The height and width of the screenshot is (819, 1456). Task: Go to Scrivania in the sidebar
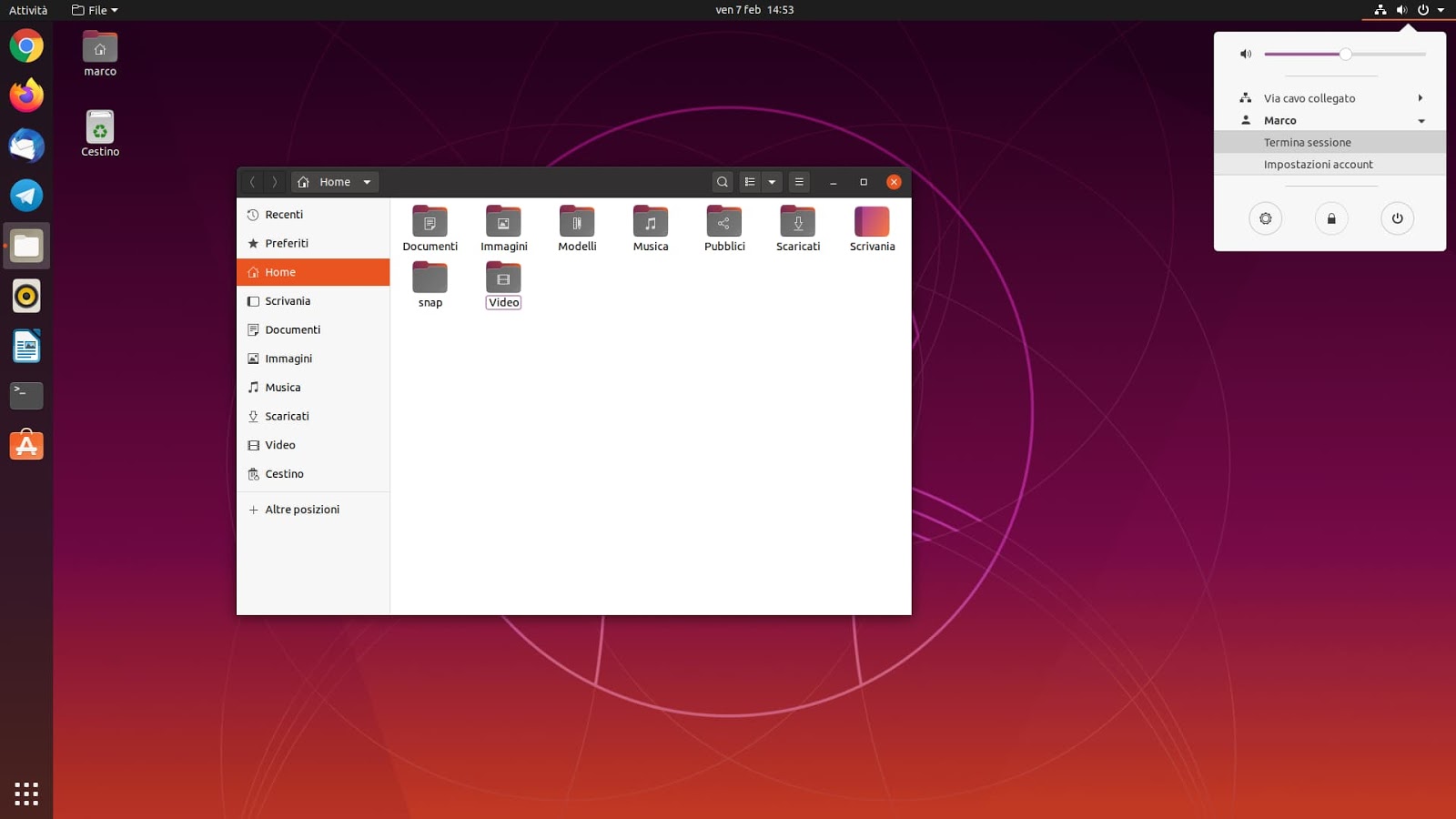tap(313, 301)
